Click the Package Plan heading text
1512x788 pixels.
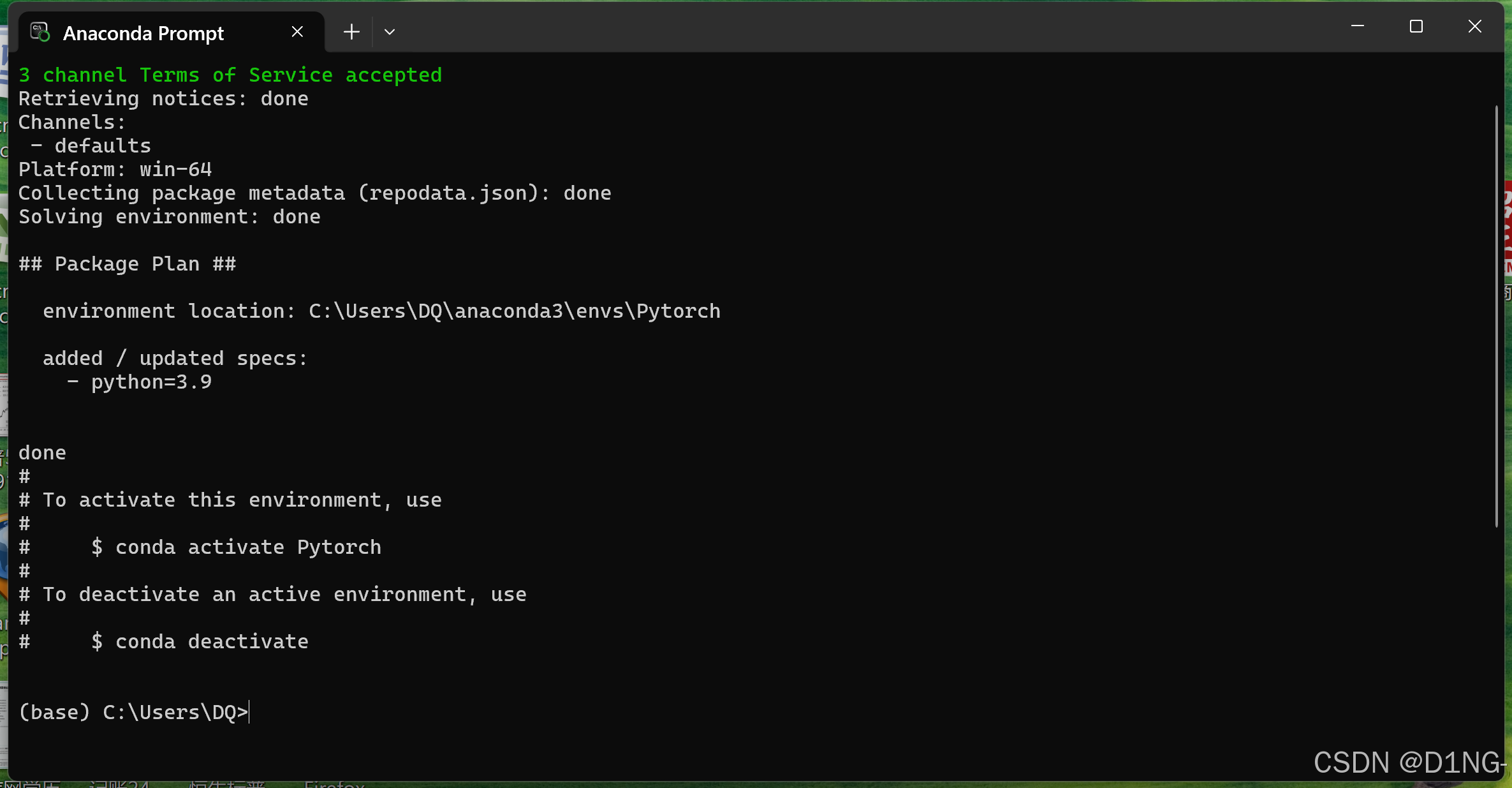point(127,264)
